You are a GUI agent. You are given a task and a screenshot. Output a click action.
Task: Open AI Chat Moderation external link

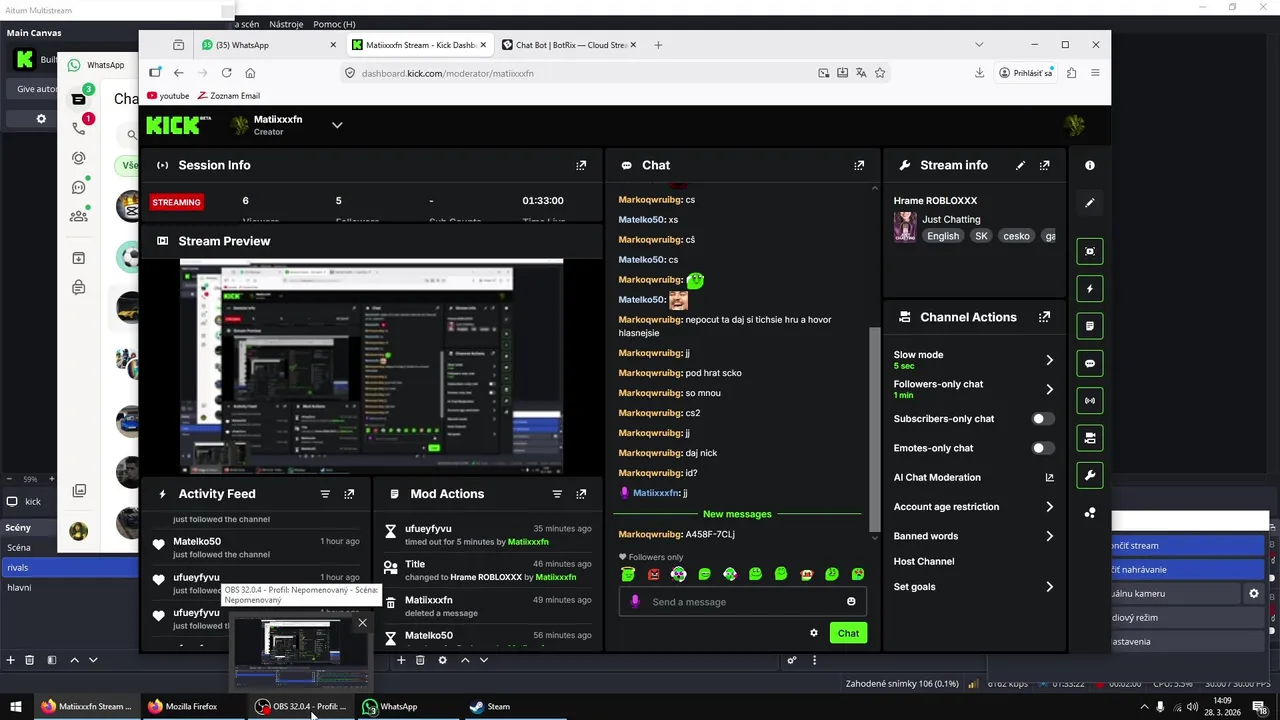(1049, 478)
